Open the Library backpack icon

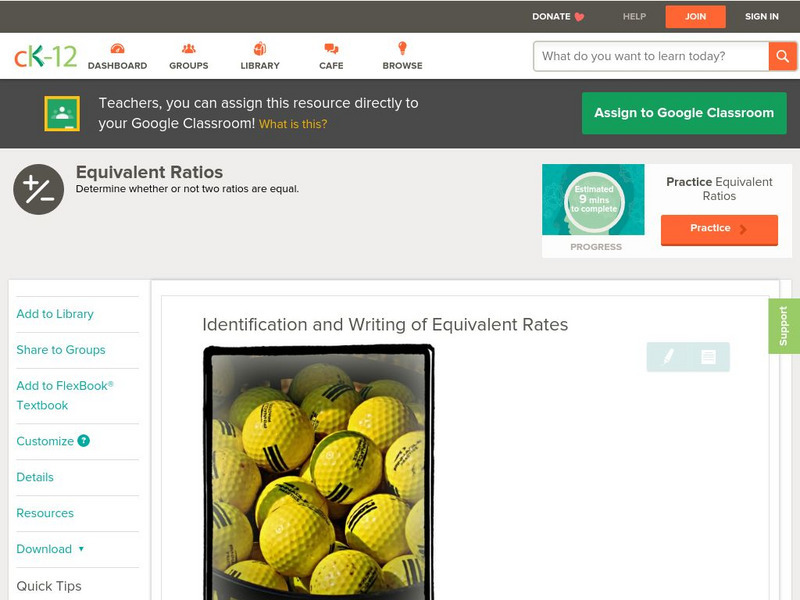(x=260, y=48)
